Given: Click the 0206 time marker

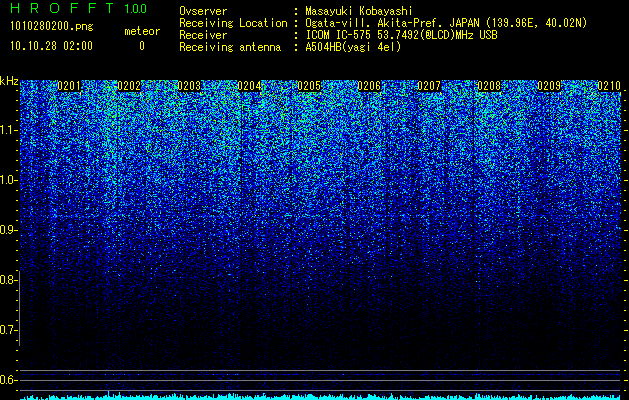Looking at the screenshot, I should (369, 86).
